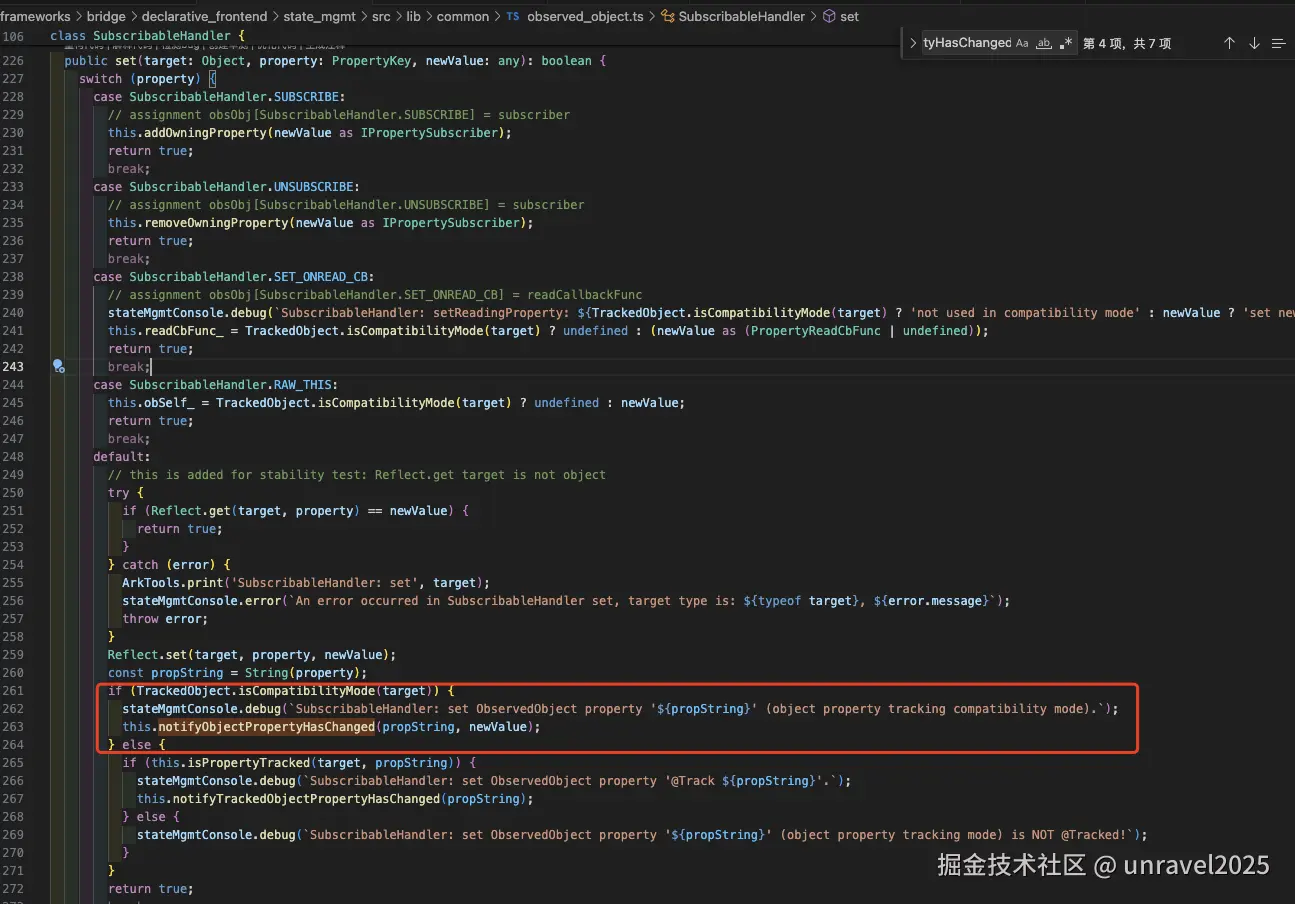Click 'IPropertySubscriber' on line 230
The height and width of the screenshot is (904, 1295).
(428, 132)
